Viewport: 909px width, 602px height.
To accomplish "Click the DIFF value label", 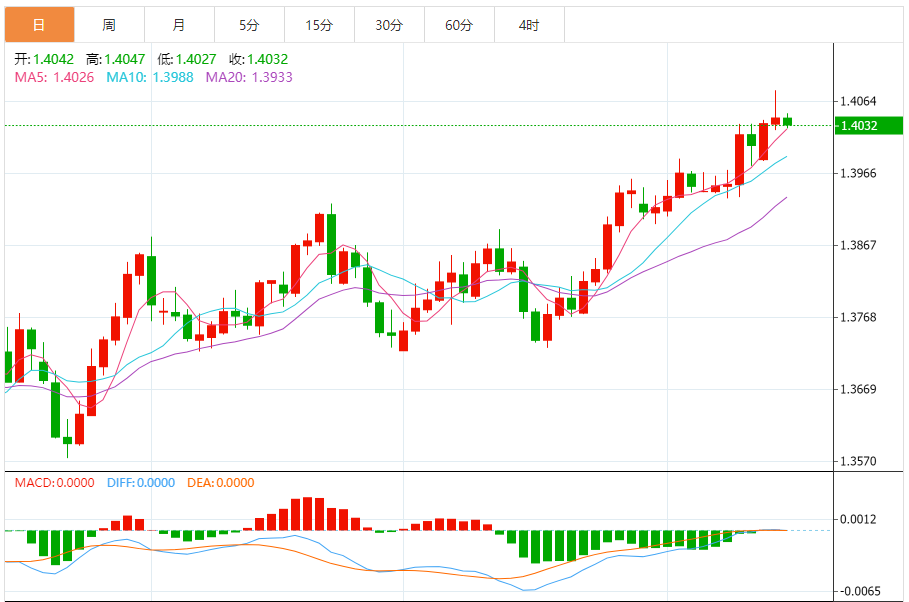I will [140, 483].
